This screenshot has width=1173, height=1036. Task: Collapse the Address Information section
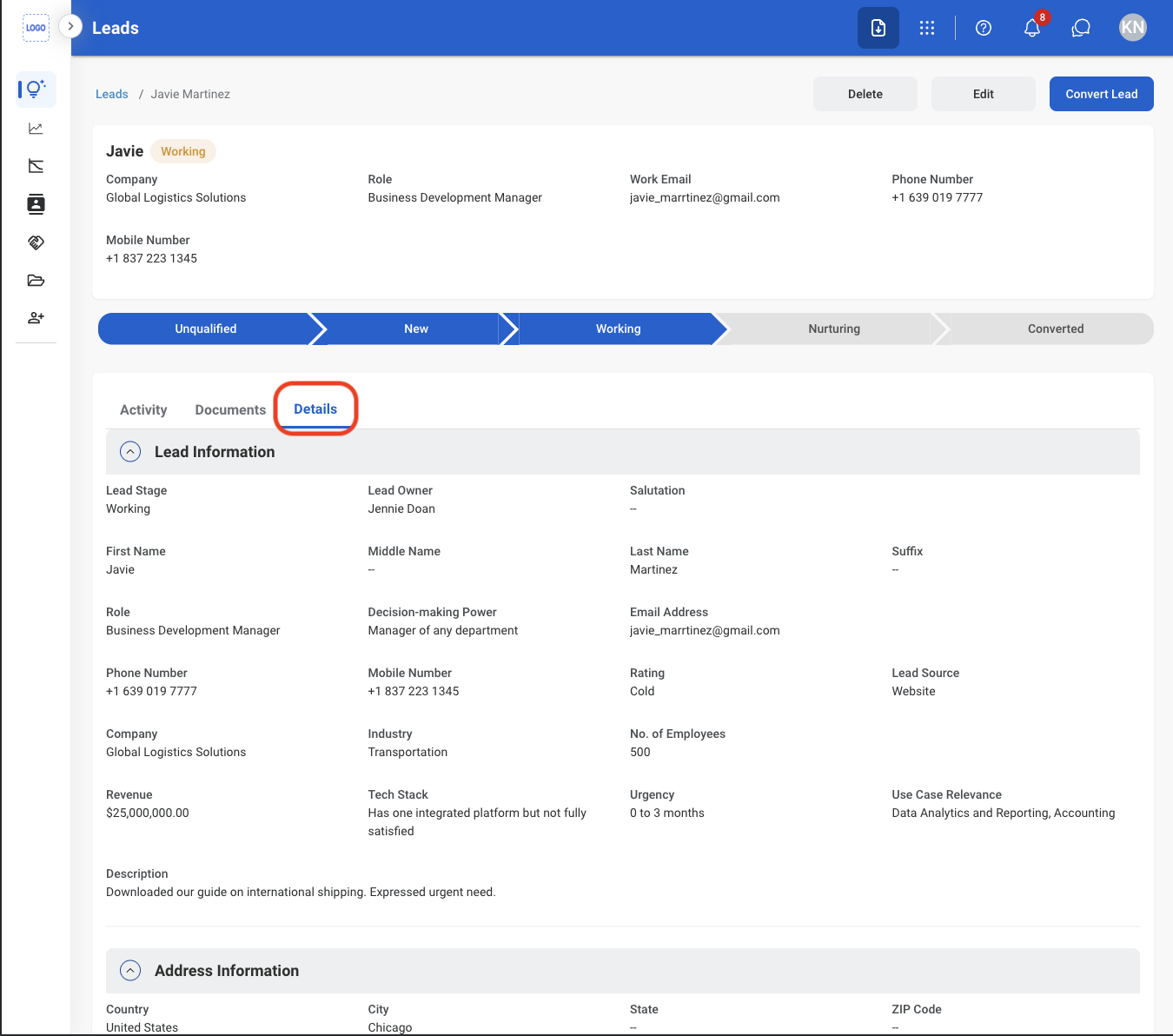coord(130,971)
